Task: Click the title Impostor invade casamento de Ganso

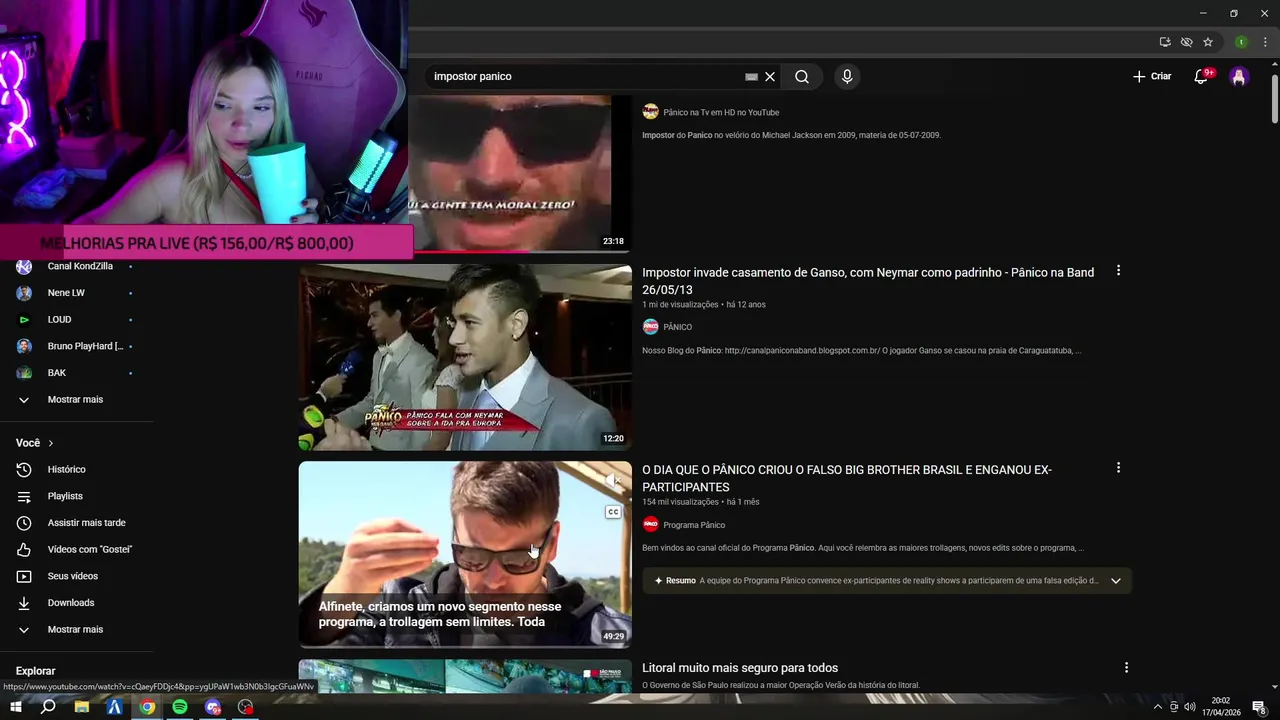Action: point(868,280)
